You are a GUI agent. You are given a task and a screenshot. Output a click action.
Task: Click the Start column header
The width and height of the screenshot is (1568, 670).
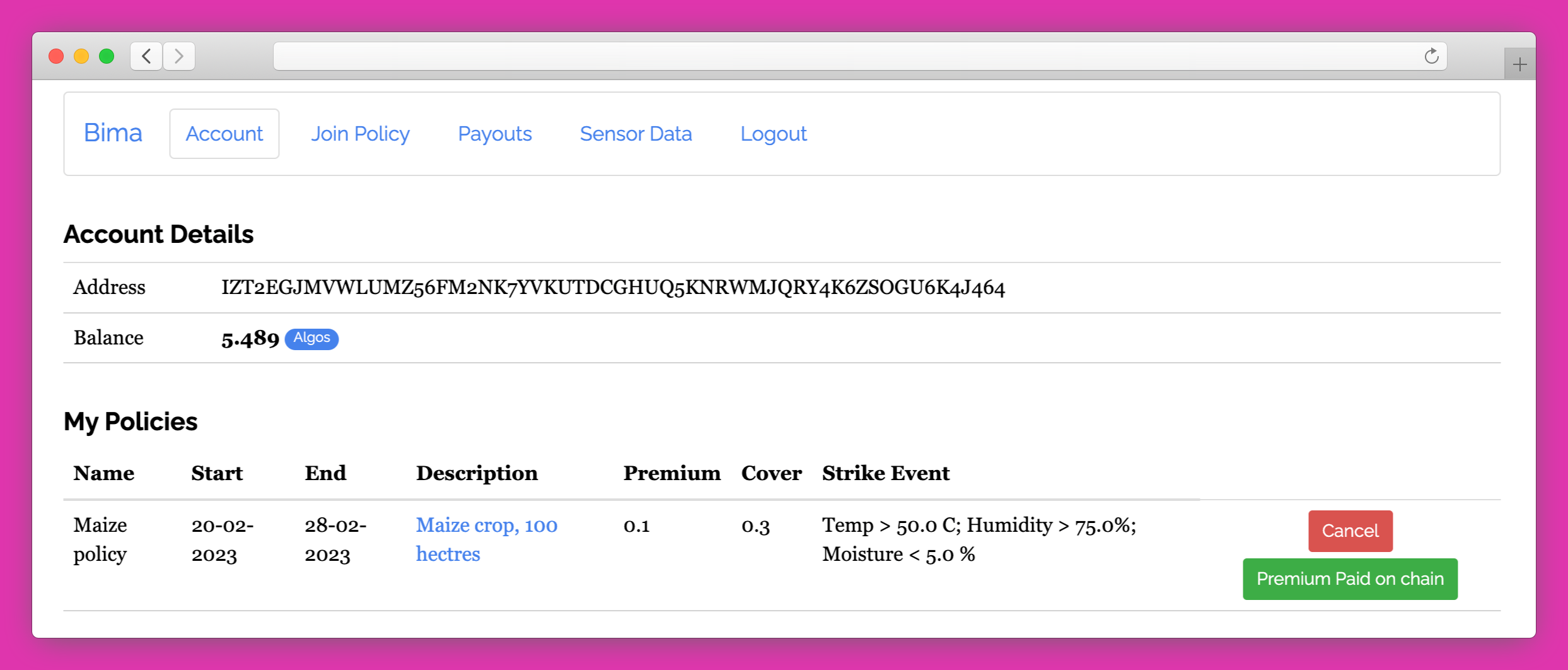pos(217,473)
